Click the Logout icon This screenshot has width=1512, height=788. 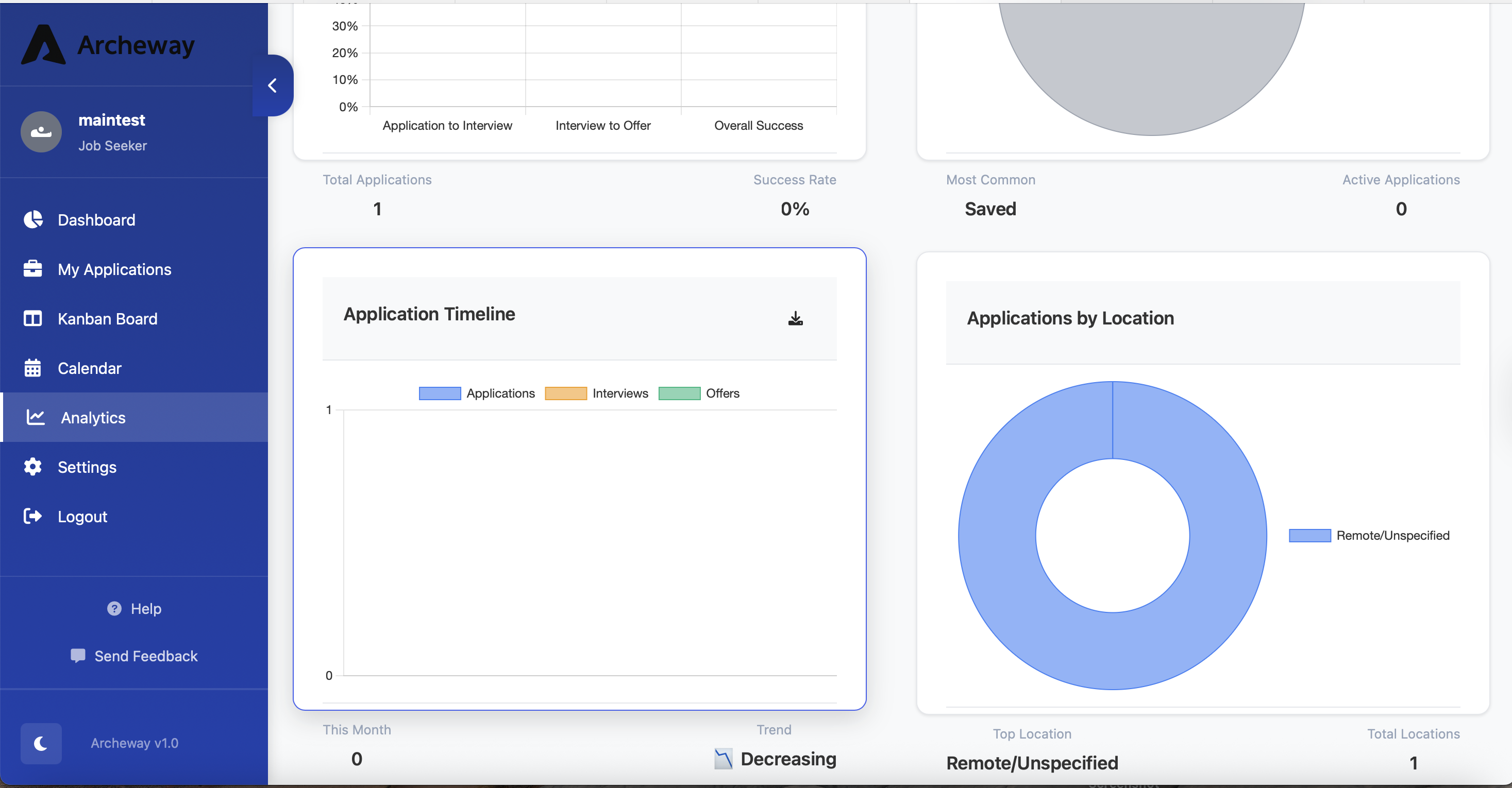point(33,517)
